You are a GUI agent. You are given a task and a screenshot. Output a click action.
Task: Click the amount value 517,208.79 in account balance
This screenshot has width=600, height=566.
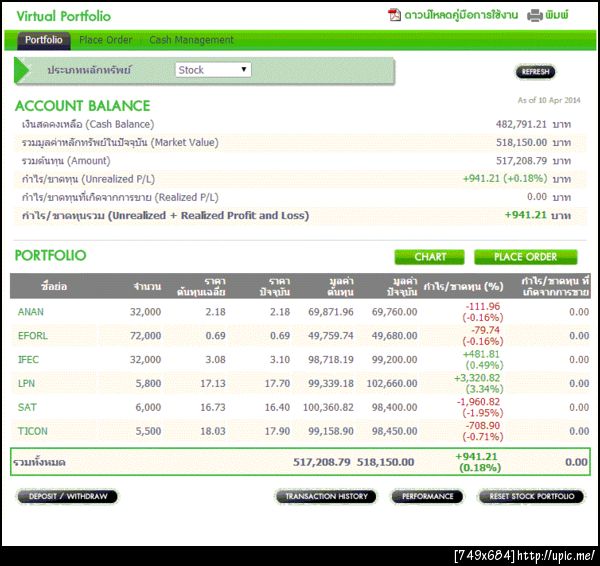(x=522, y=161)
